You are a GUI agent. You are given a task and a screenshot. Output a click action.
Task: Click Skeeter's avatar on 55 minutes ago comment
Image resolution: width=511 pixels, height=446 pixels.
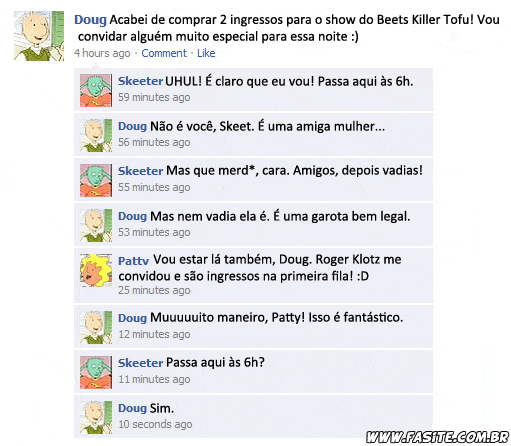click(x=96, y=180)
